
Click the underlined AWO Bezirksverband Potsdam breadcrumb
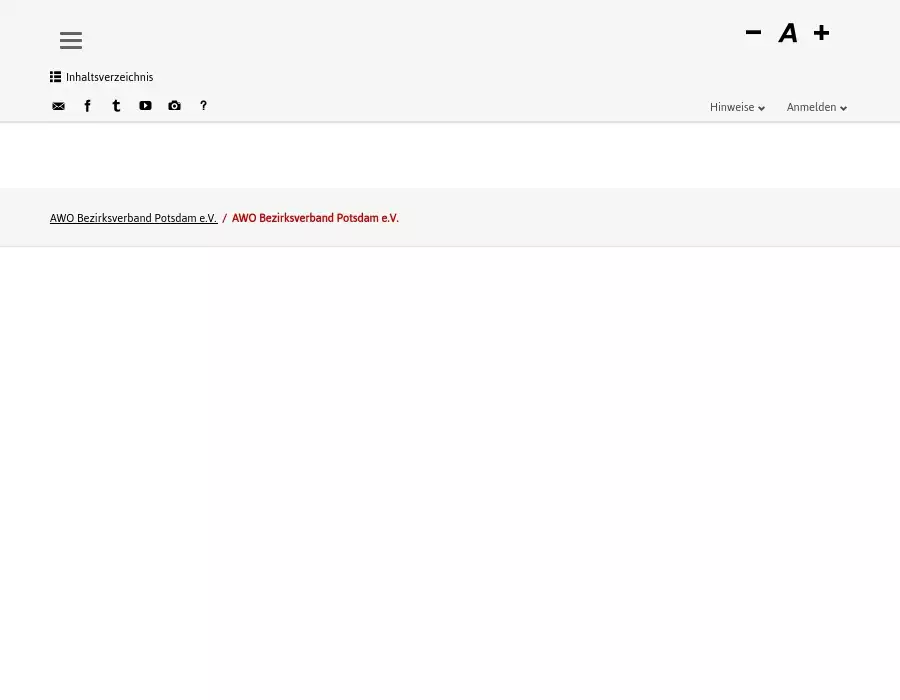133,218
